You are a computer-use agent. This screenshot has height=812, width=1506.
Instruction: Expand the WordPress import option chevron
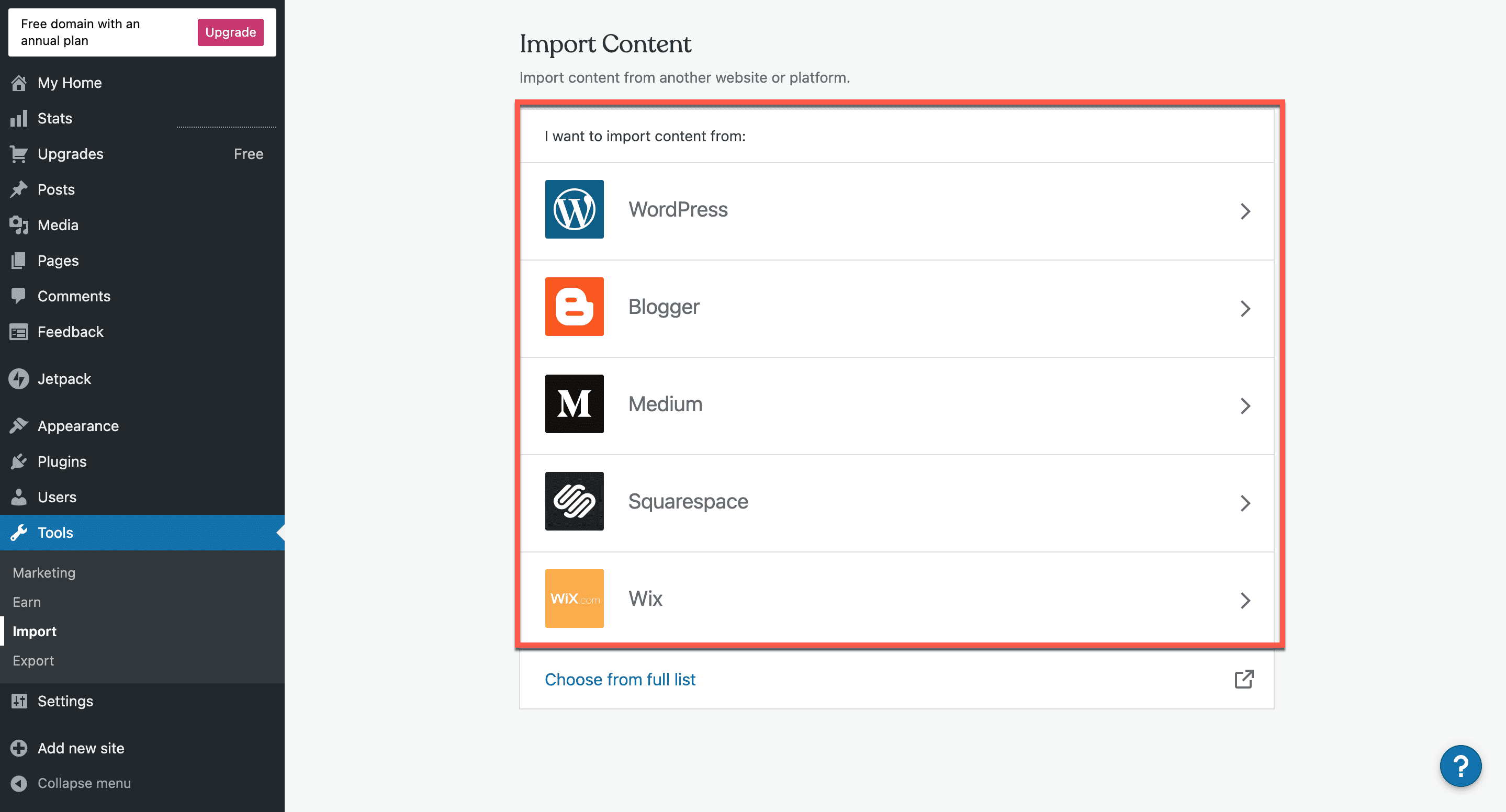point(1245,211)
